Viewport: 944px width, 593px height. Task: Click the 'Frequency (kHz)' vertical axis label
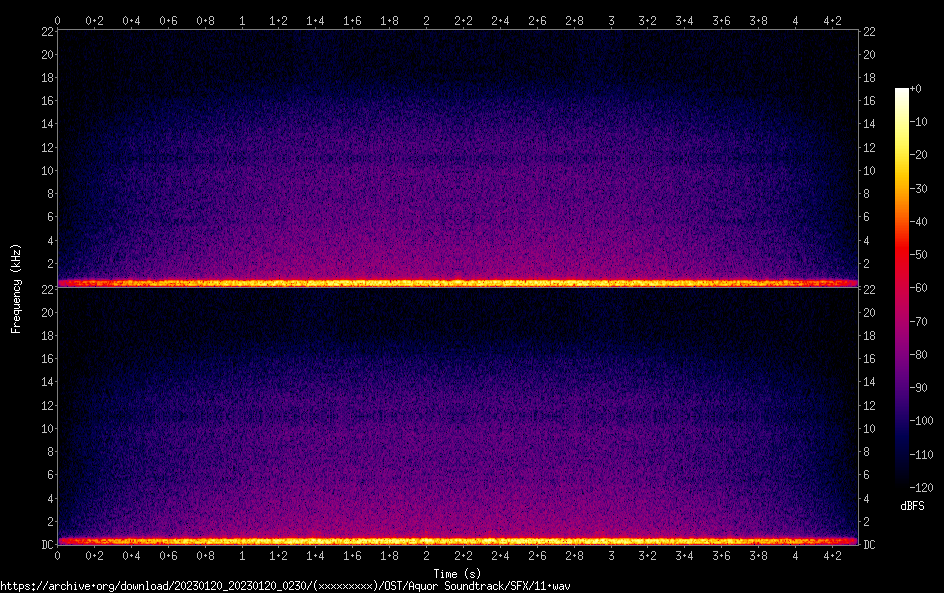[x=16, y=288]
